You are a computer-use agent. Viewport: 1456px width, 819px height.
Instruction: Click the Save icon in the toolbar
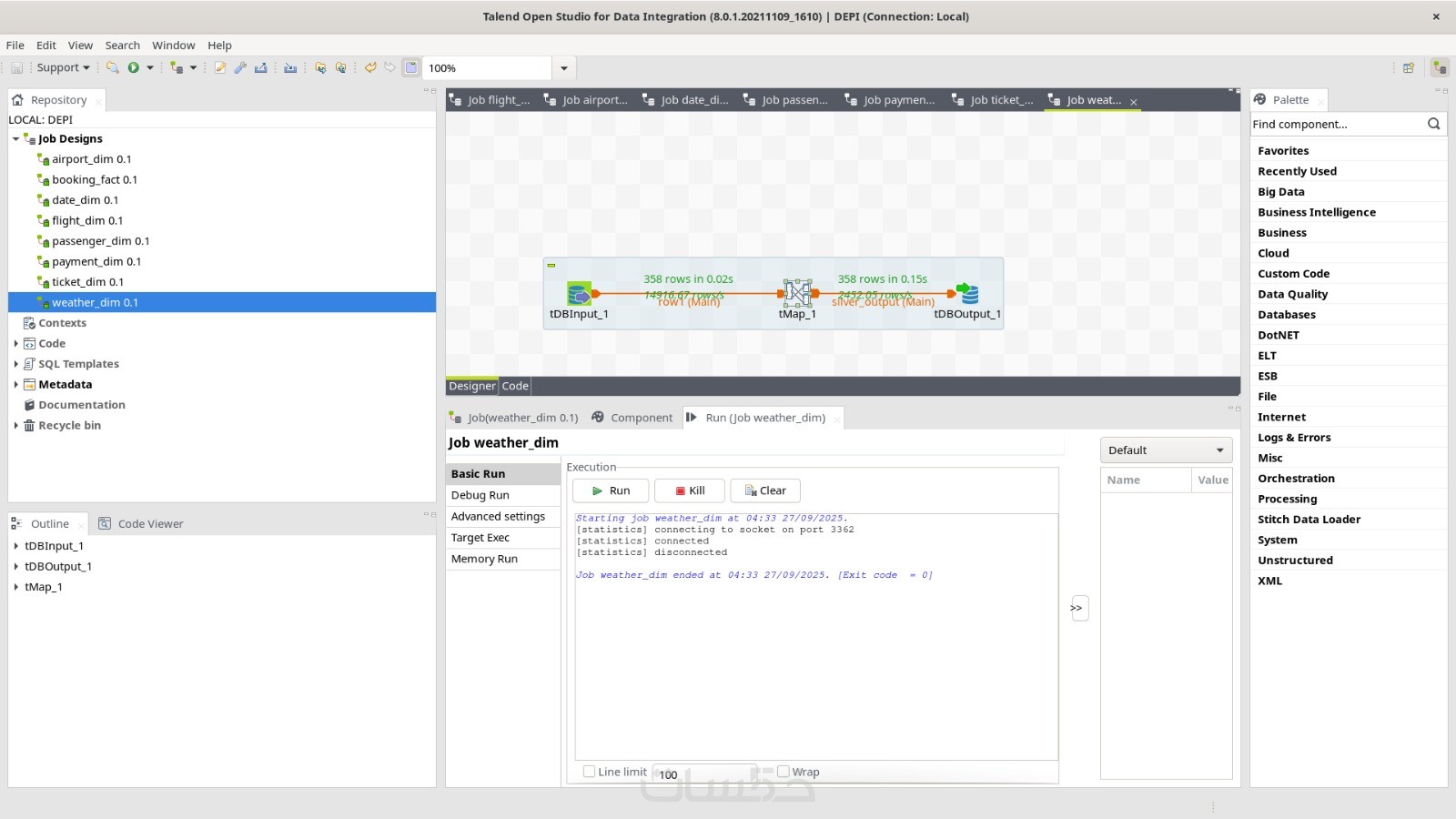coord(16,67)
